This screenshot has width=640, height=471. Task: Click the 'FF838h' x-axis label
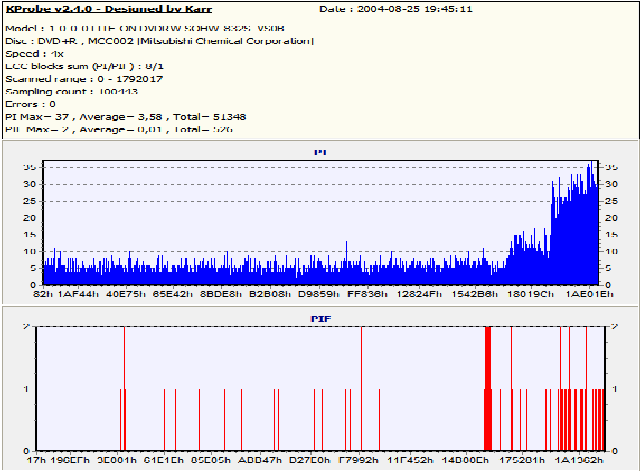(367, 294)
